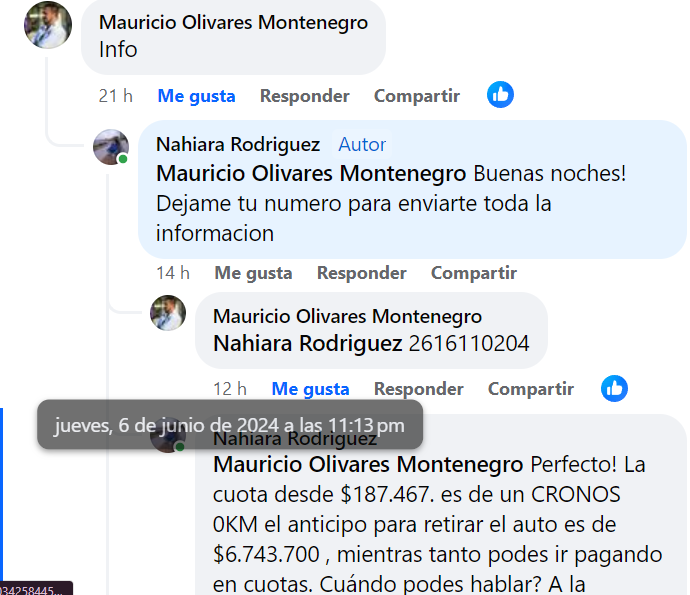Toggle Me gusta on Nahiara's Buenas noches reply
This screenshot has height=595, width=690.
[x=253, y=273]
